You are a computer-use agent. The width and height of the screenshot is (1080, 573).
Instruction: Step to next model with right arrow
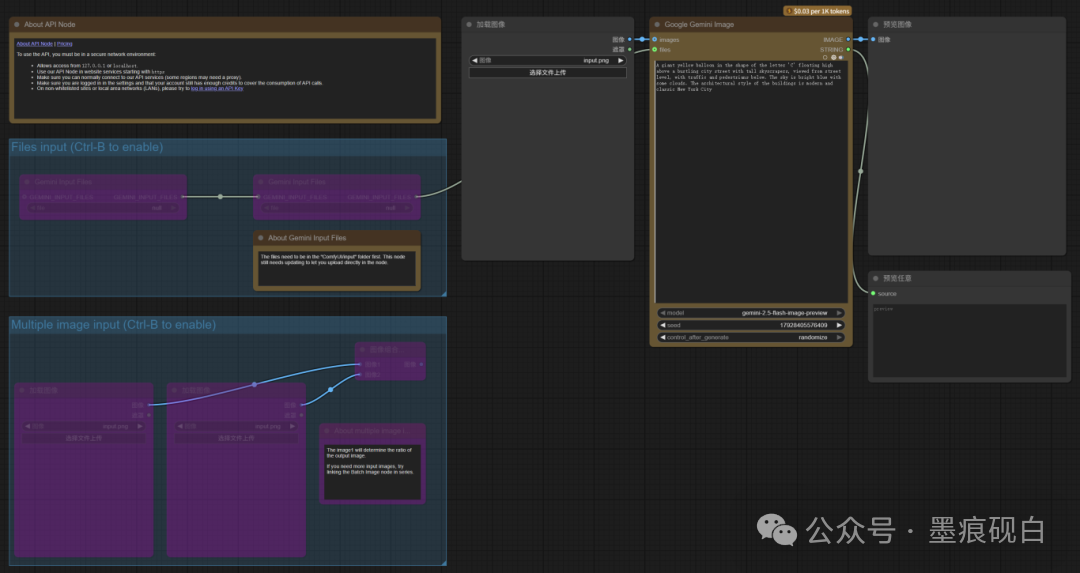pyautogui.click(x=839, y=313)
